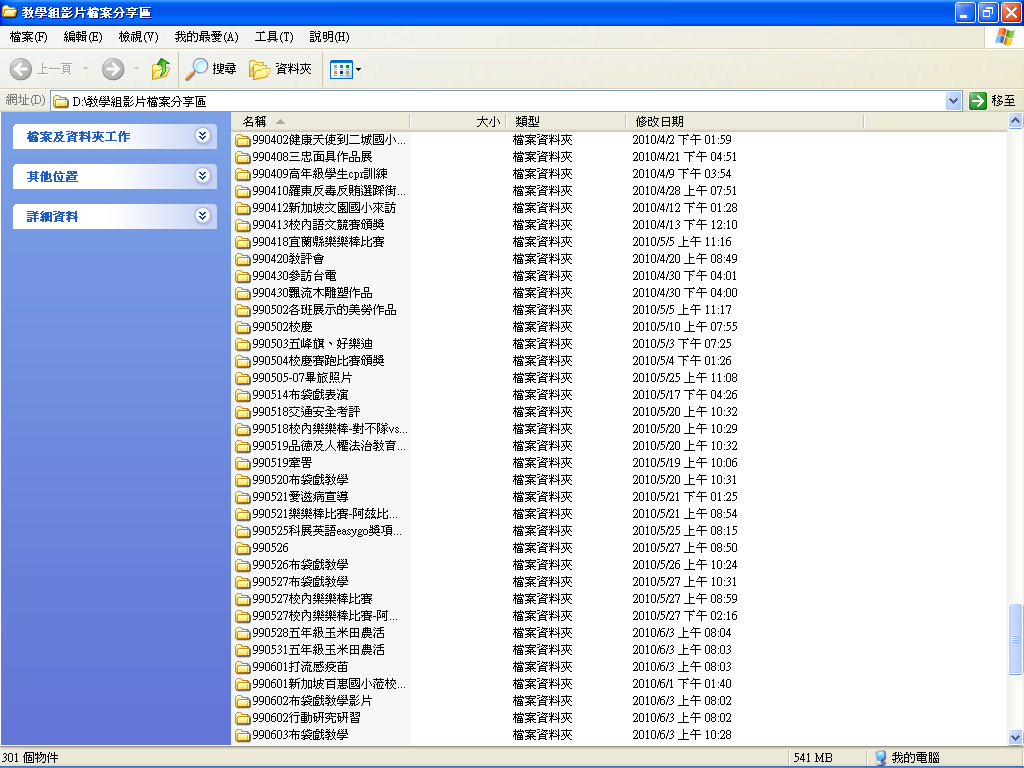The height and width of the screenshot is (768, 1024).
Task: Expand the 其他位置 panel
Action: click(203, 176)
